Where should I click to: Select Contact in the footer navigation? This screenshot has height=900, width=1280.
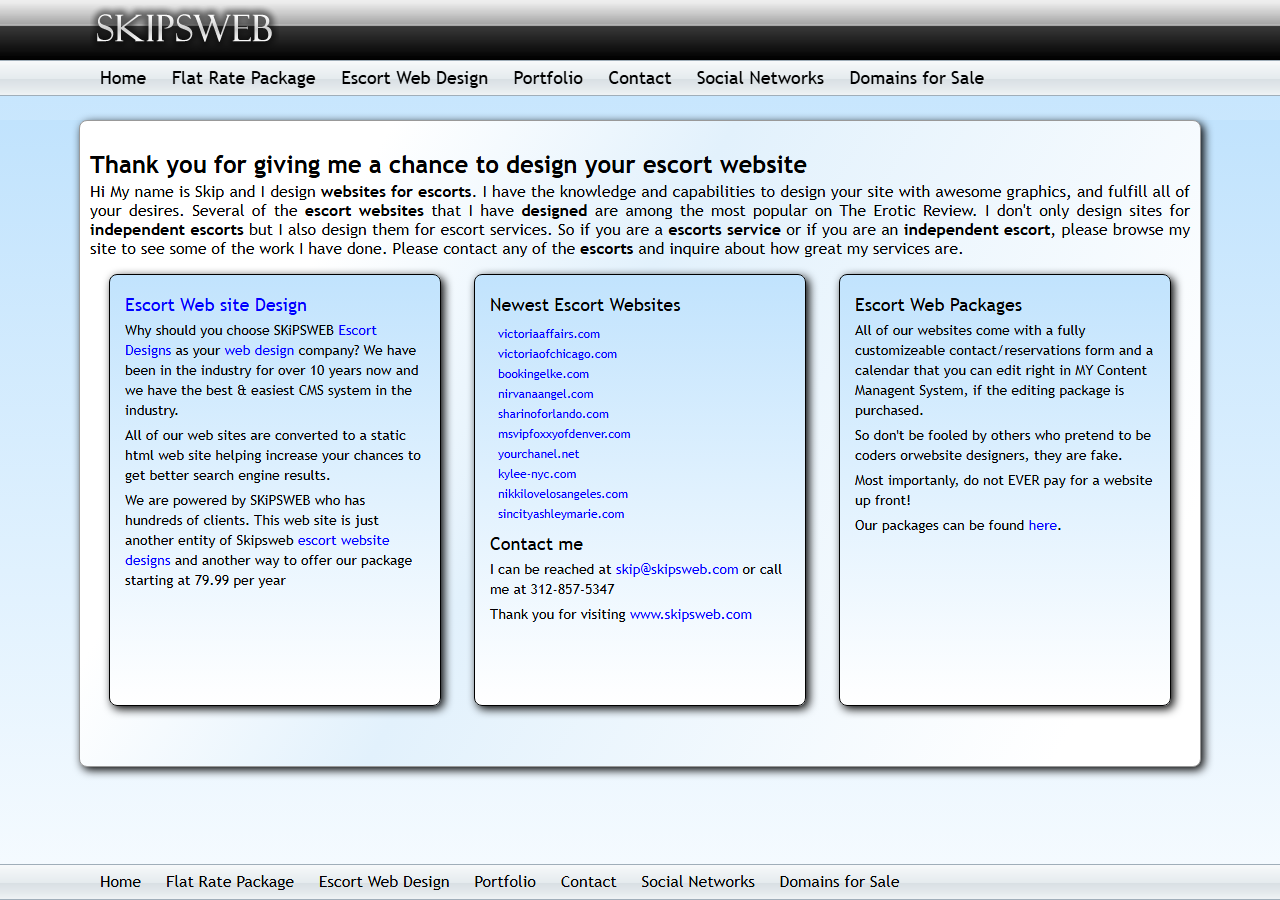coord(588,882)
